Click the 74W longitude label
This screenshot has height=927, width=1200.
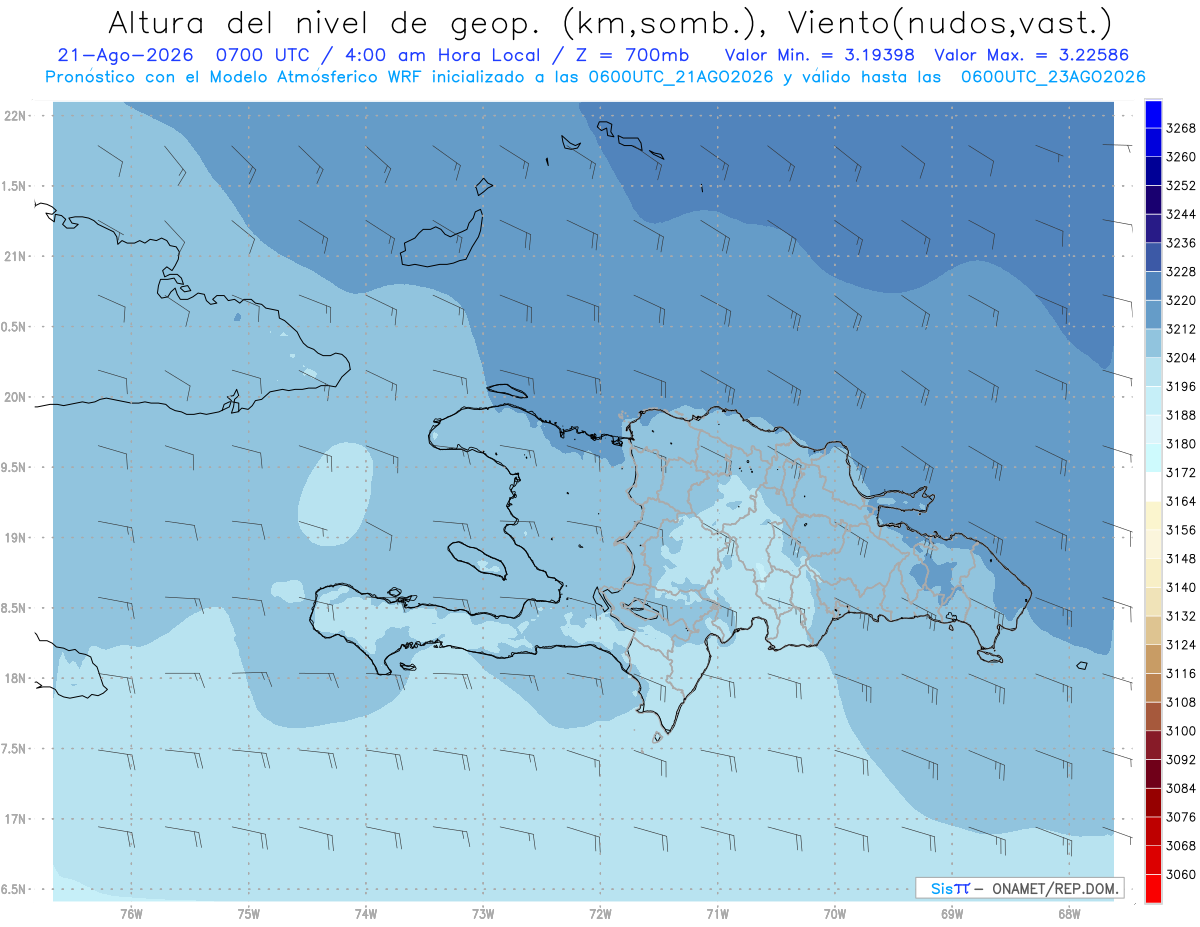pos(366,913)
